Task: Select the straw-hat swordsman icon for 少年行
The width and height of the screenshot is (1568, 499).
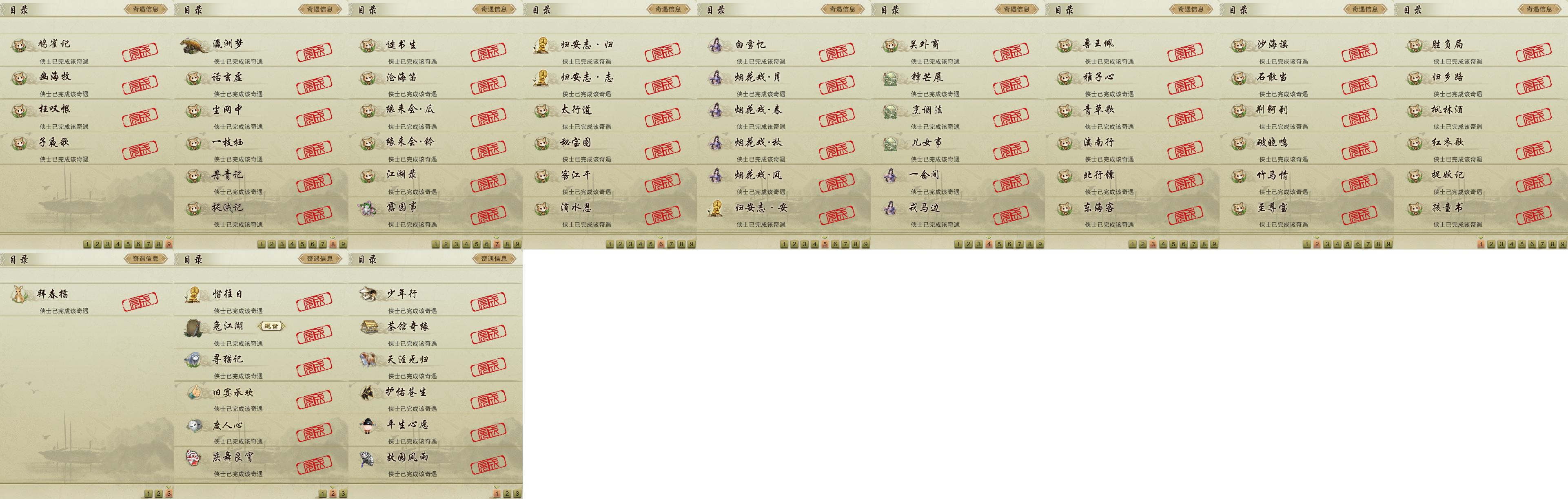Action: coord(369,294)
